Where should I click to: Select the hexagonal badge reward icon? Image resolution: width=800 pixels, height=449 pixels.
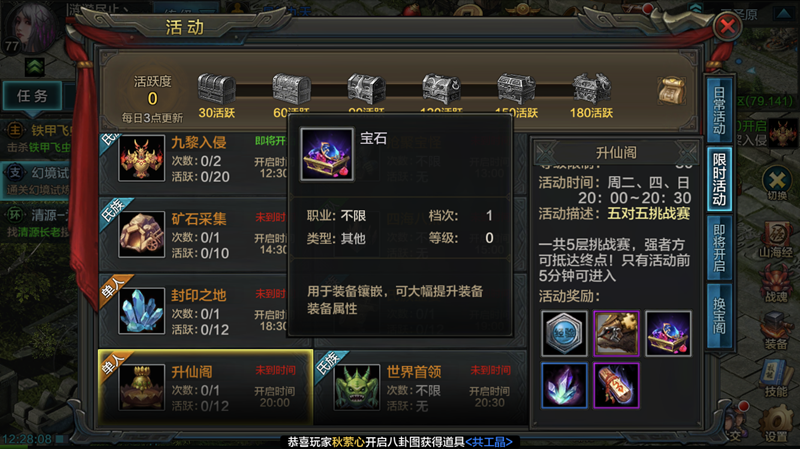[564, 333]
